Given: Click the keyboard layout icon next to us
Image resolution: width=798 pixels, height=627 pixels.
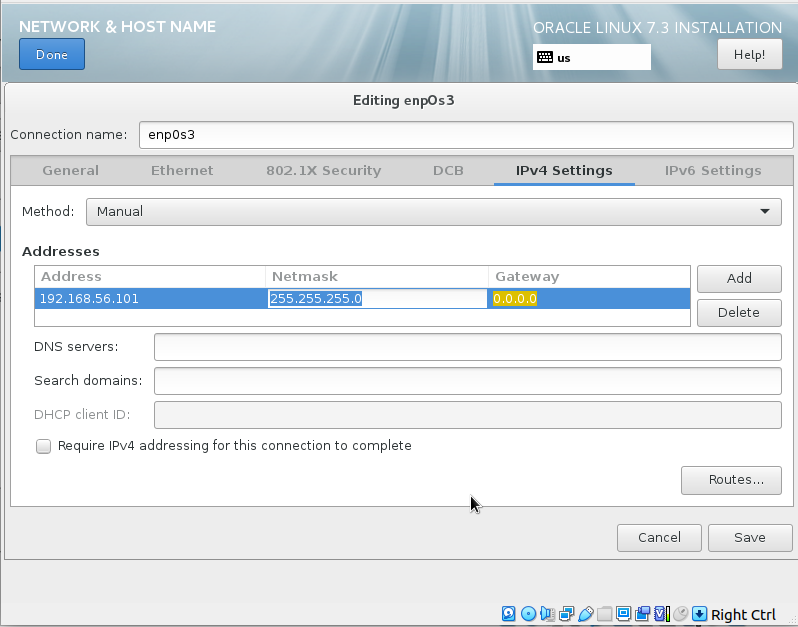Looking at the screenshot, I should (545, 57).
